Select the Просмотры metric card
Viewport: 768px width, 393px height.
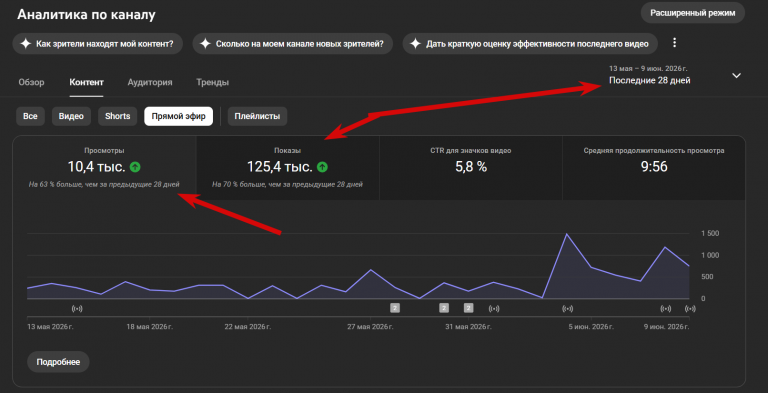tap(104, 168)
